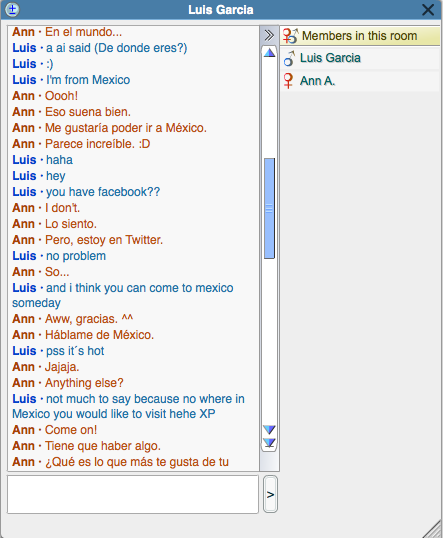Click message "Eso suena bien."
This screenshot has height=538, width=444.
pyautogui.click(x=88, y=112)
